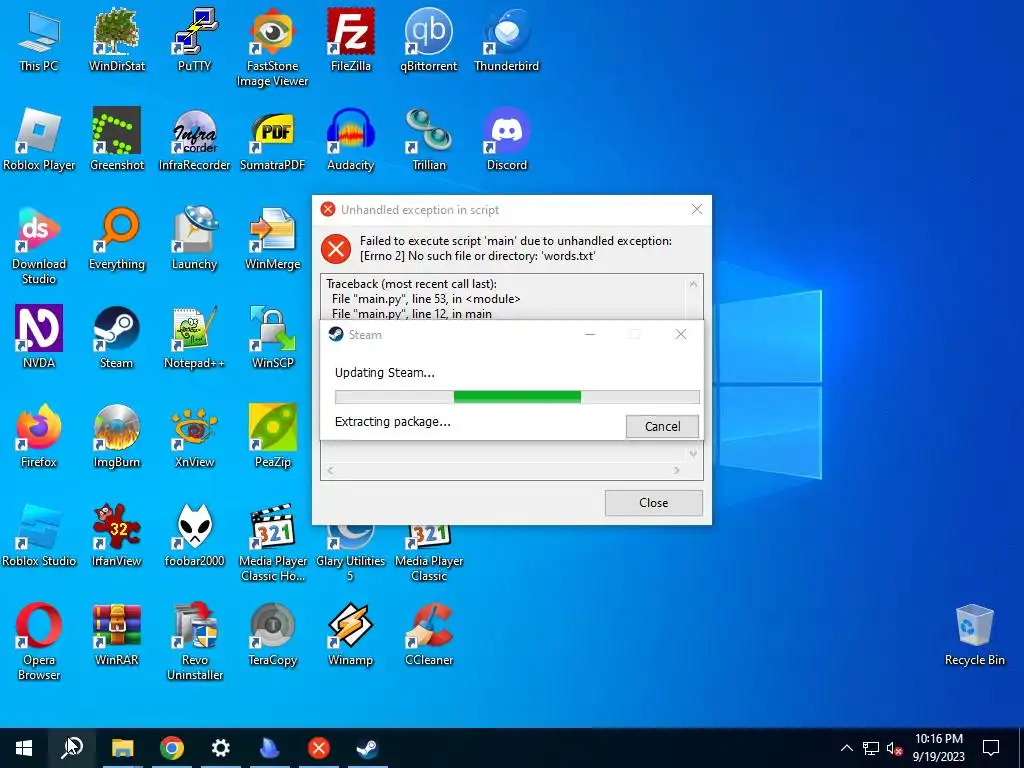Dismiss exception dialog using title bar X
Viewport: 1024px width, 768px height.
697,210
